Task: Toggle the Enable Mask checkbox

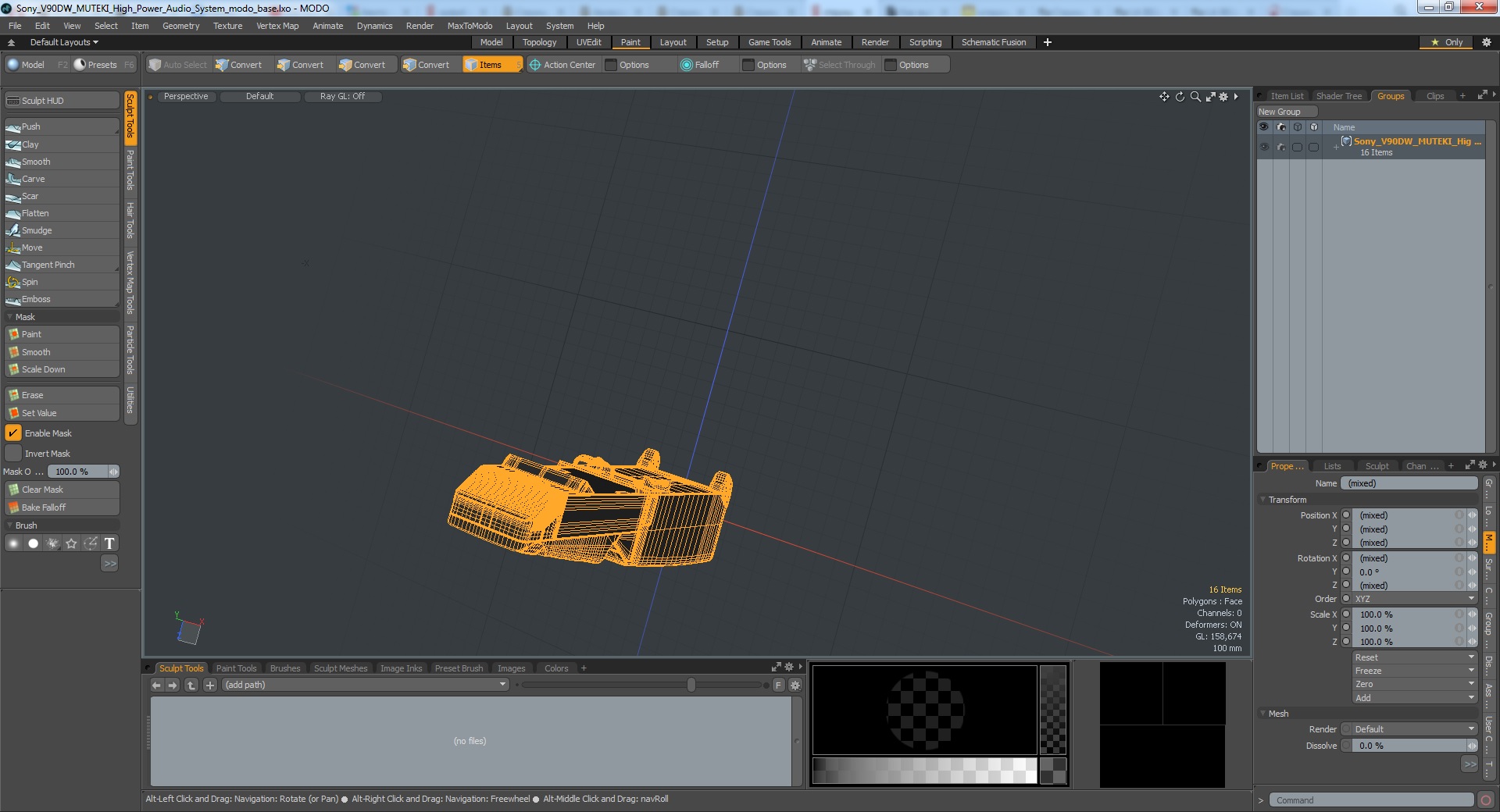Action: (13, 433)
